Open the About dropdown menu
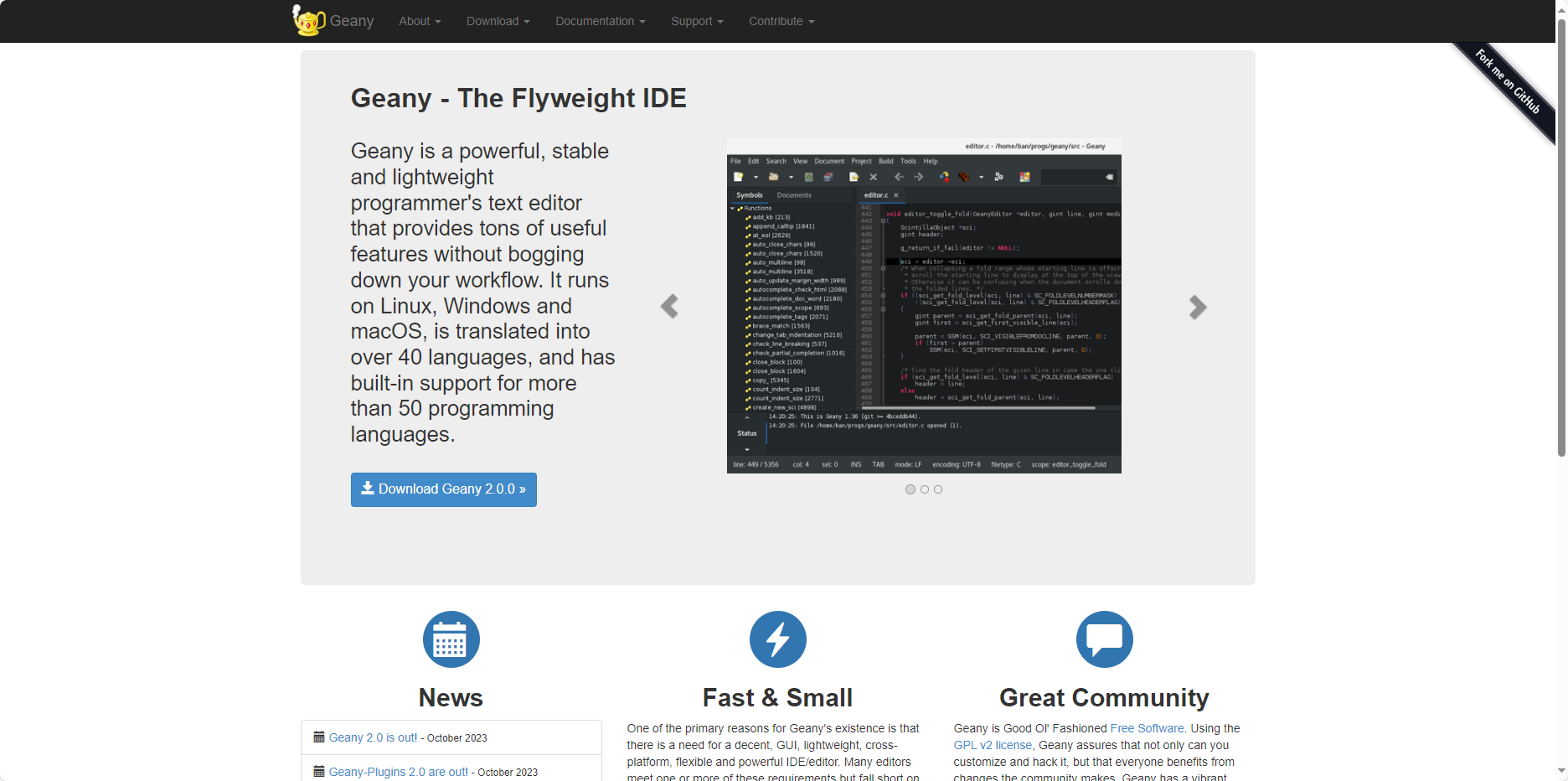This screenshot has width=1568, height=781. click(420, 21)
